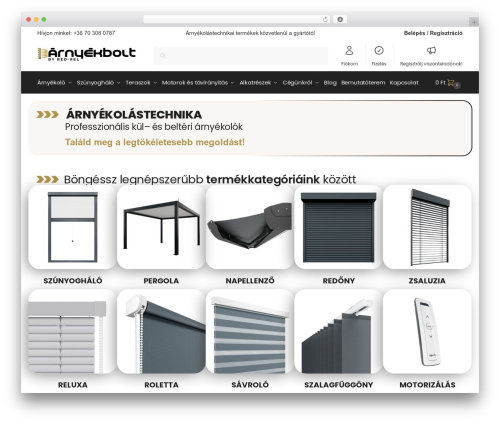Click inside the product search field

pyautogui.click(x=241, y=56)
